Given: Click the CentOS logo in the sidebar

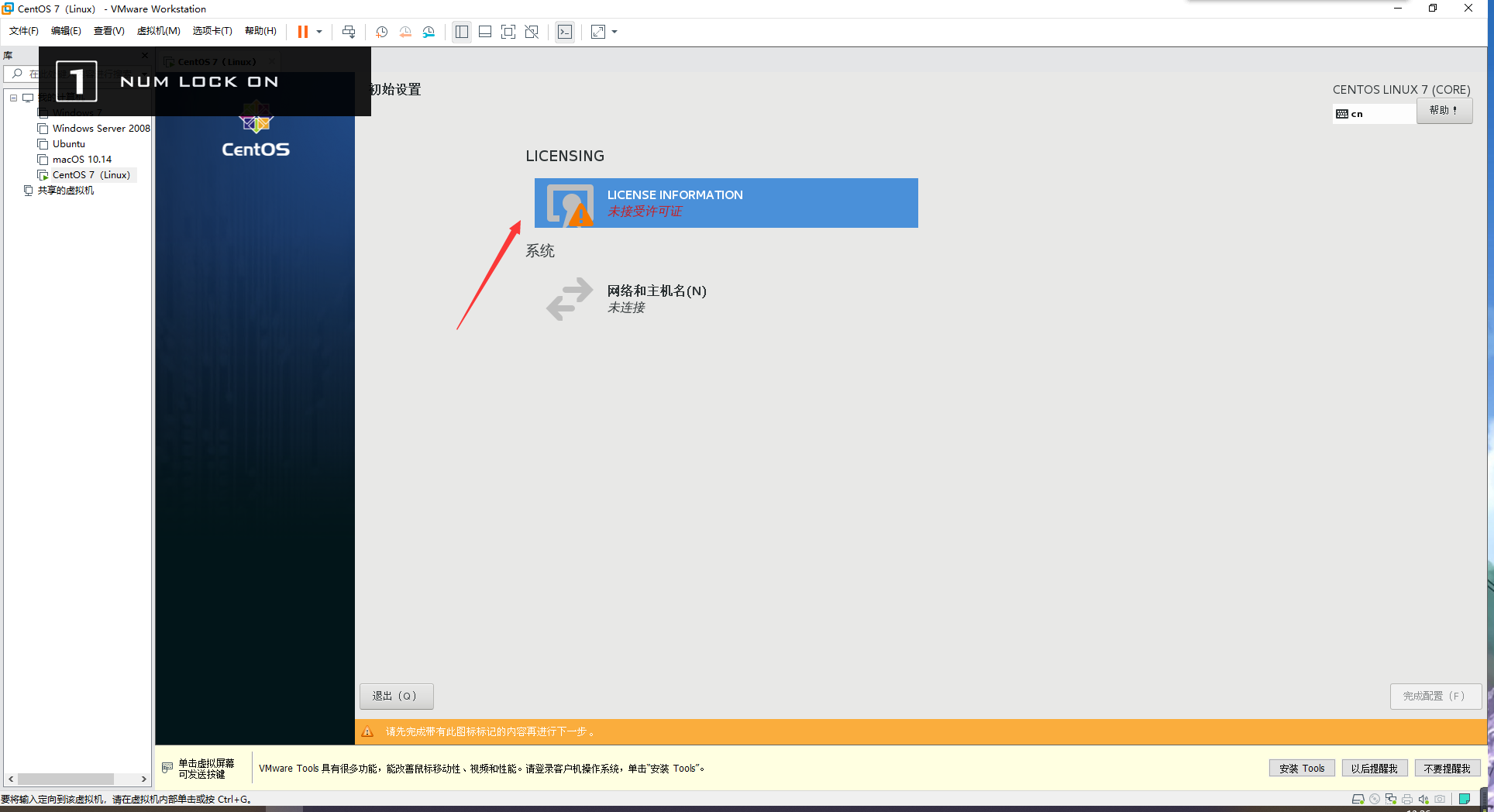Looking at the screenshot, I should point(256,130).
